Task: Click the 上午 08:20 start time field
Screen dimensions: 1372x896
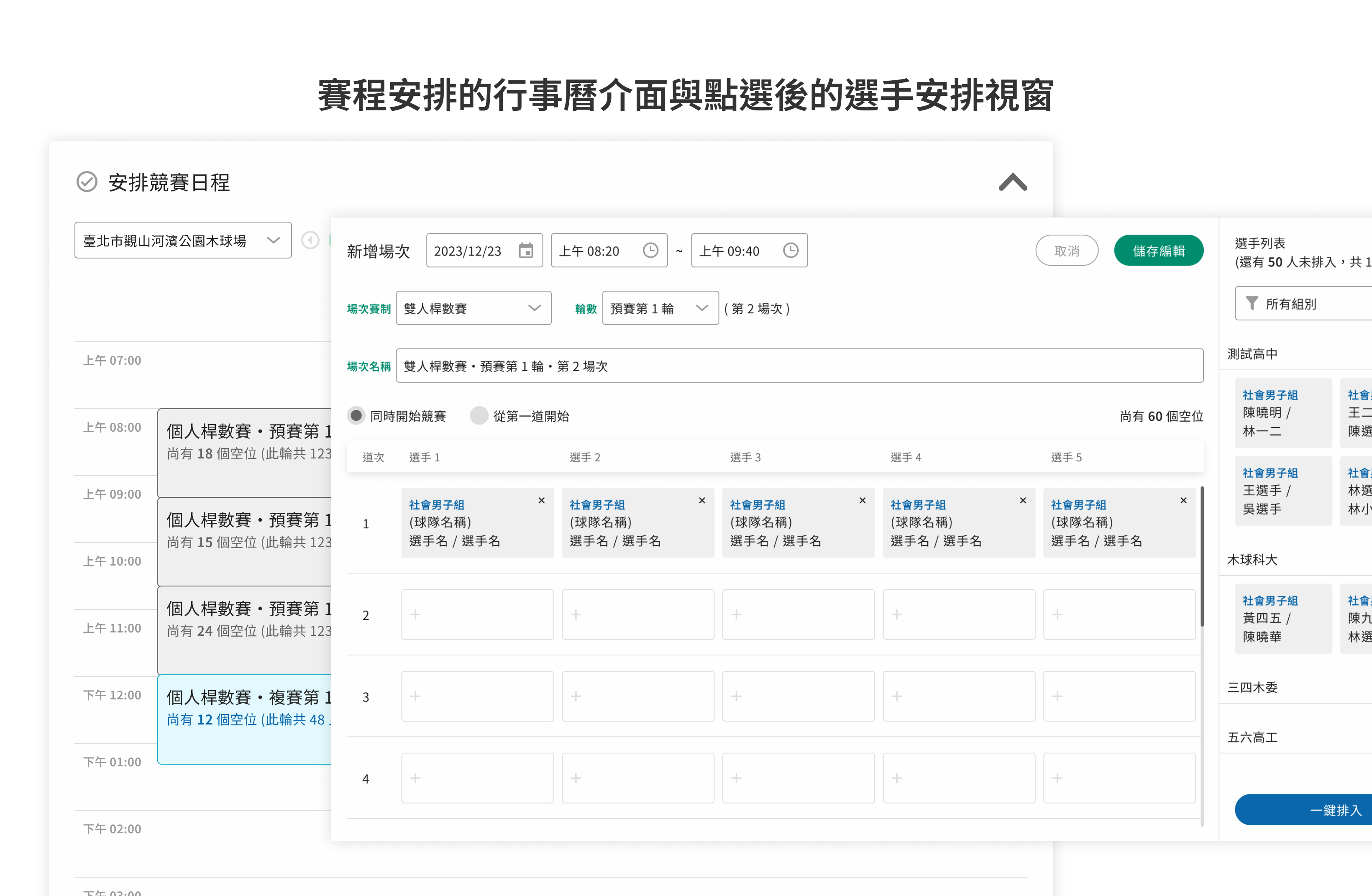Action: 609,250
